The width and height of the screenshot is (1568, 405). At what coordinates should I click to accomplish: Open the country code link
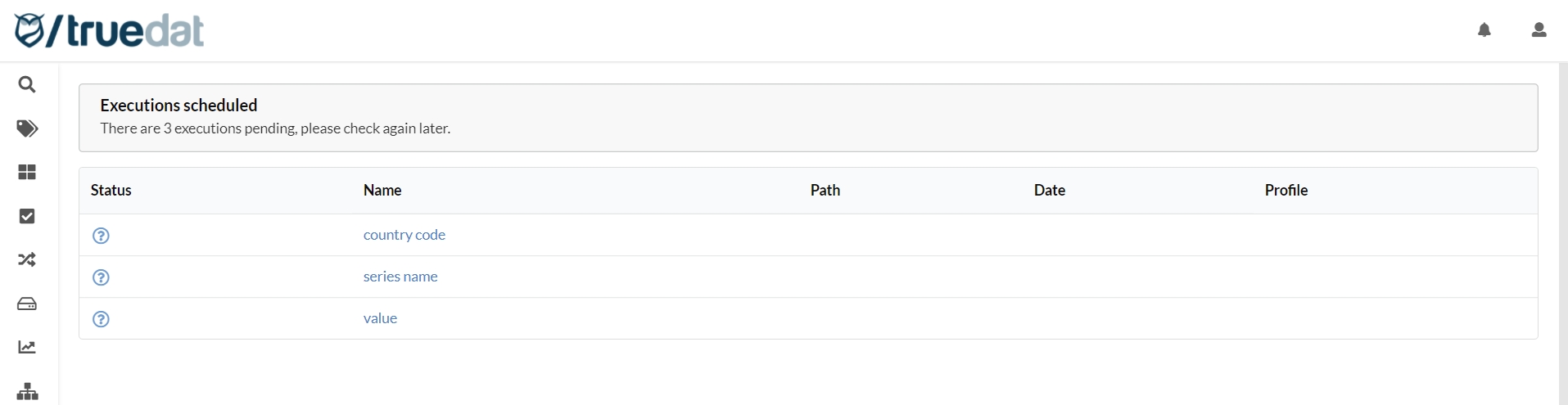[x=404, y=235]
